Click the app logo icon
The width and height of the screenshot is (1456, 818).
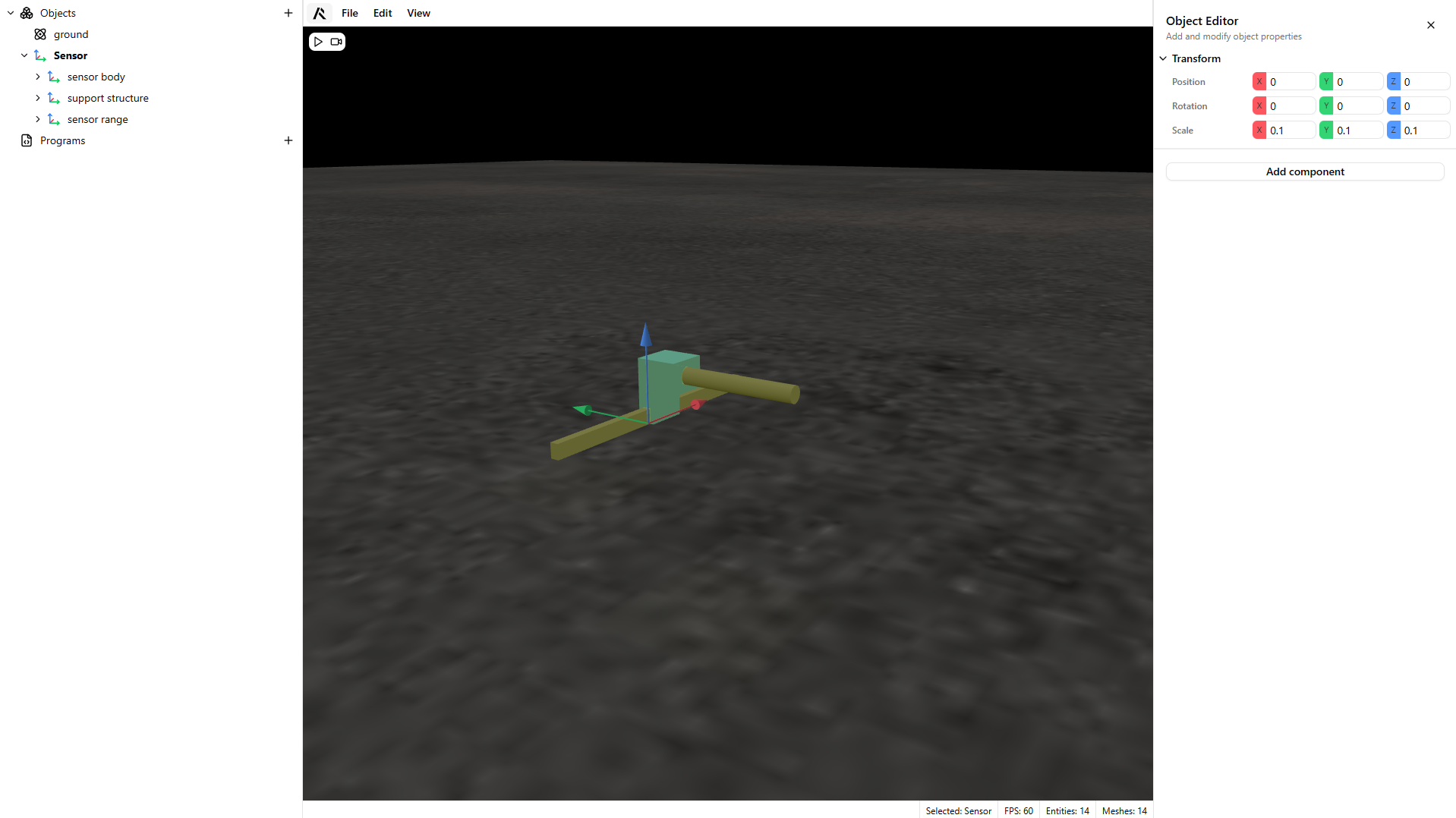click(x=320, y=13)
